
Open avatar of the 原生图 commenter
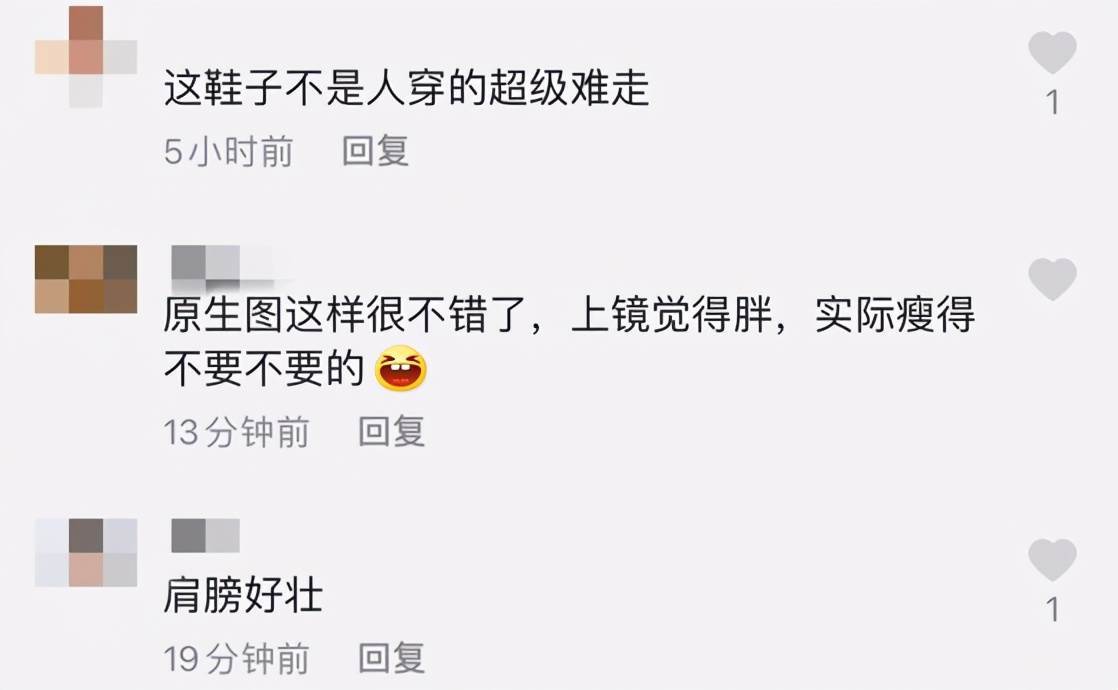(86, 279)
